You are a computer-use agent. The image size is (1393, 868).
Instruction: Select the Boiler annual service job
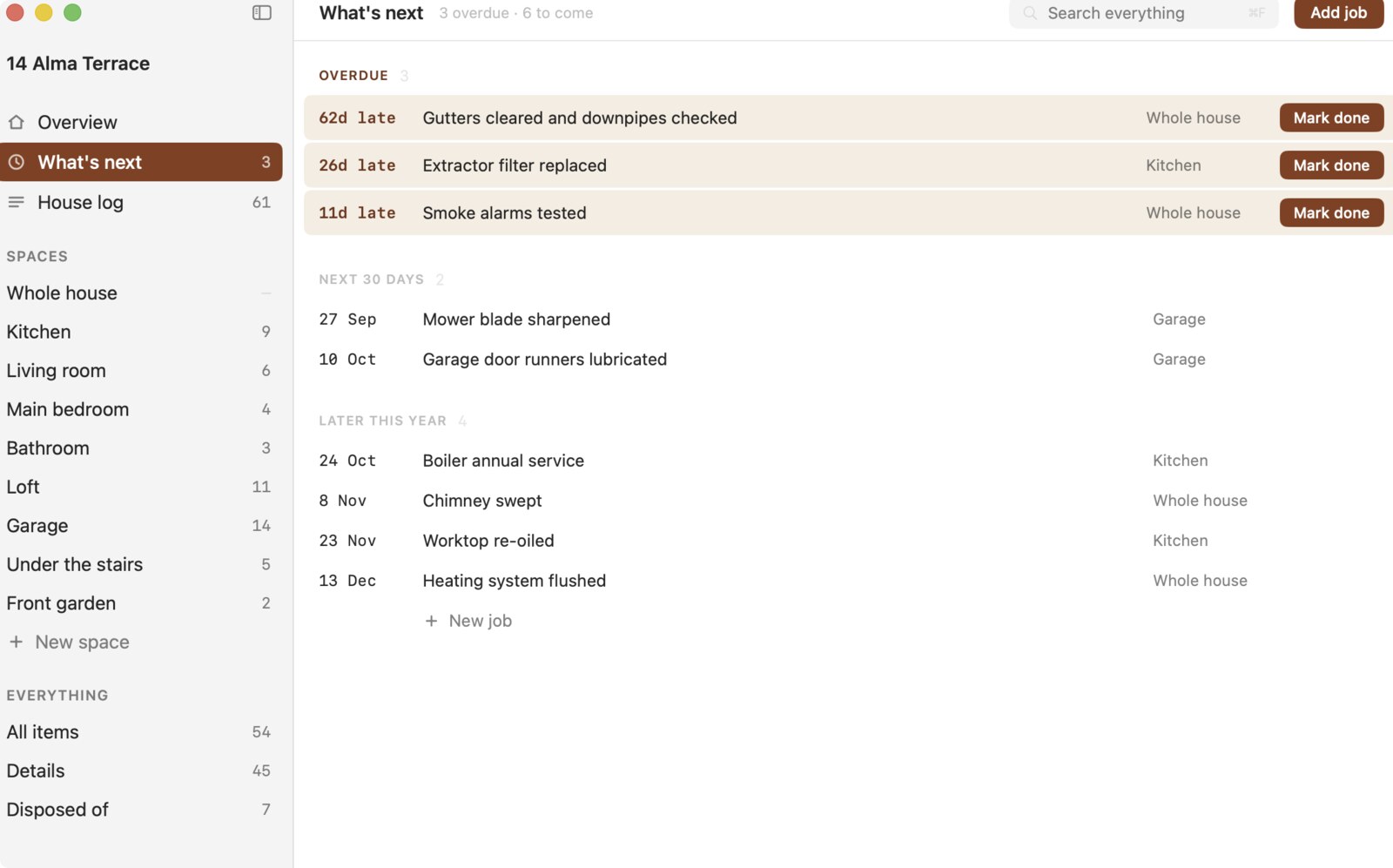[x=848, y=461]
